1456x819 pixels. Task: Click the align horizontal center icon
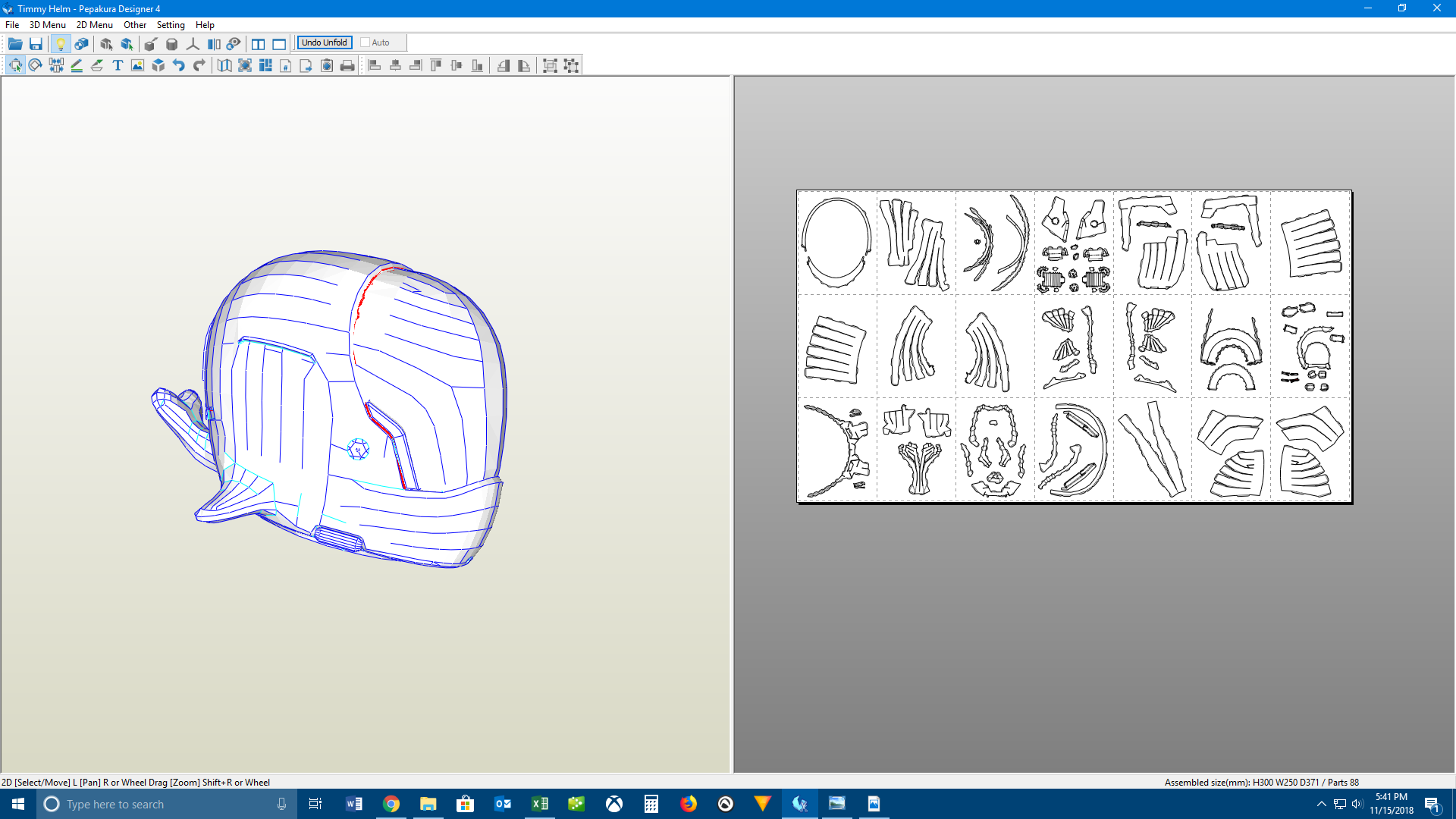tap(395, 65)
